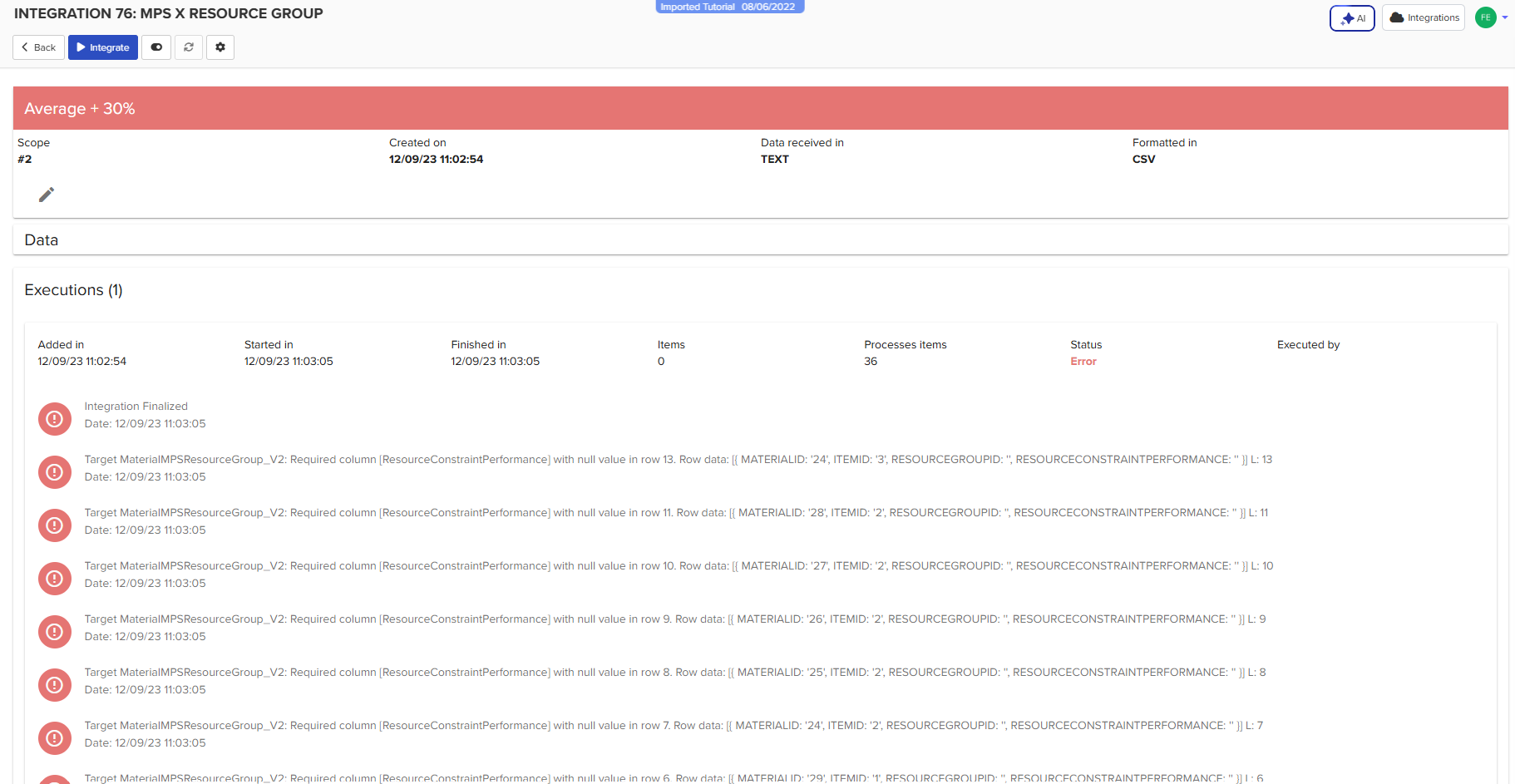The image size is (1515, 784).
Task: Expand the user dropdown arrow next to the avatar
Action: coord(1505,17)
